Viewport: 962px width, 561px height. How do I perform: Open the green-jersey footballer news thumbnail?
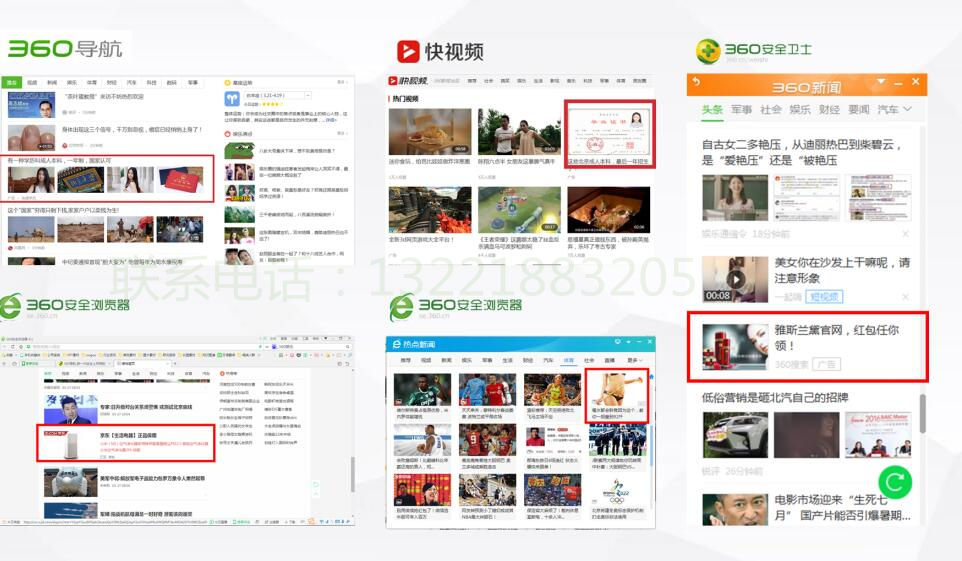(422, 389)
